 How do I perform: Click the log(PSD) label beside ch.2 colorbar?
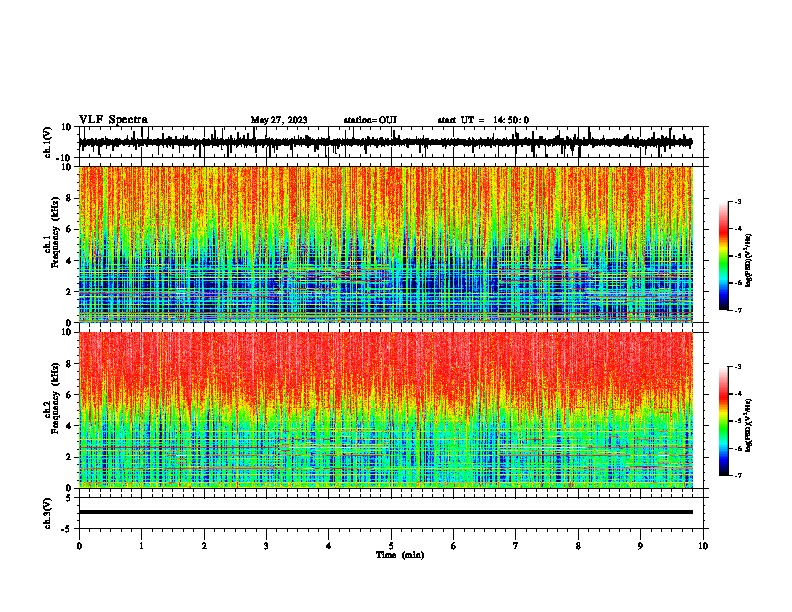748,425
